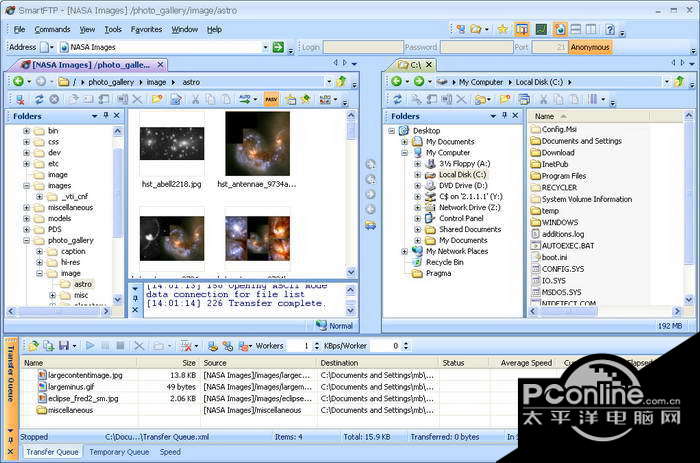The image size is (700, 463).
Task: Click the refresh icon in the NASA Images toolbar
Action: coord(39,99)
